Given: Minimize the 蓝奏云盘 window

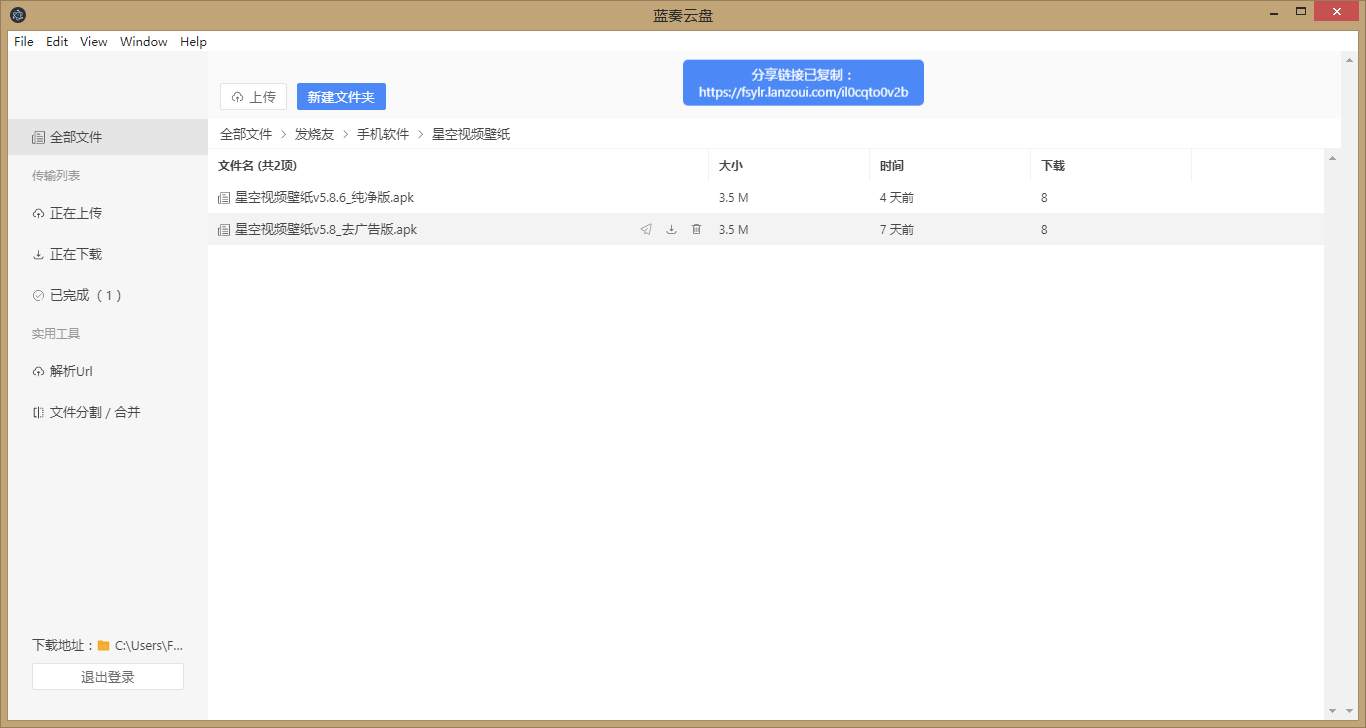Looking at the screenshot, I should (x=1274, y=12).
